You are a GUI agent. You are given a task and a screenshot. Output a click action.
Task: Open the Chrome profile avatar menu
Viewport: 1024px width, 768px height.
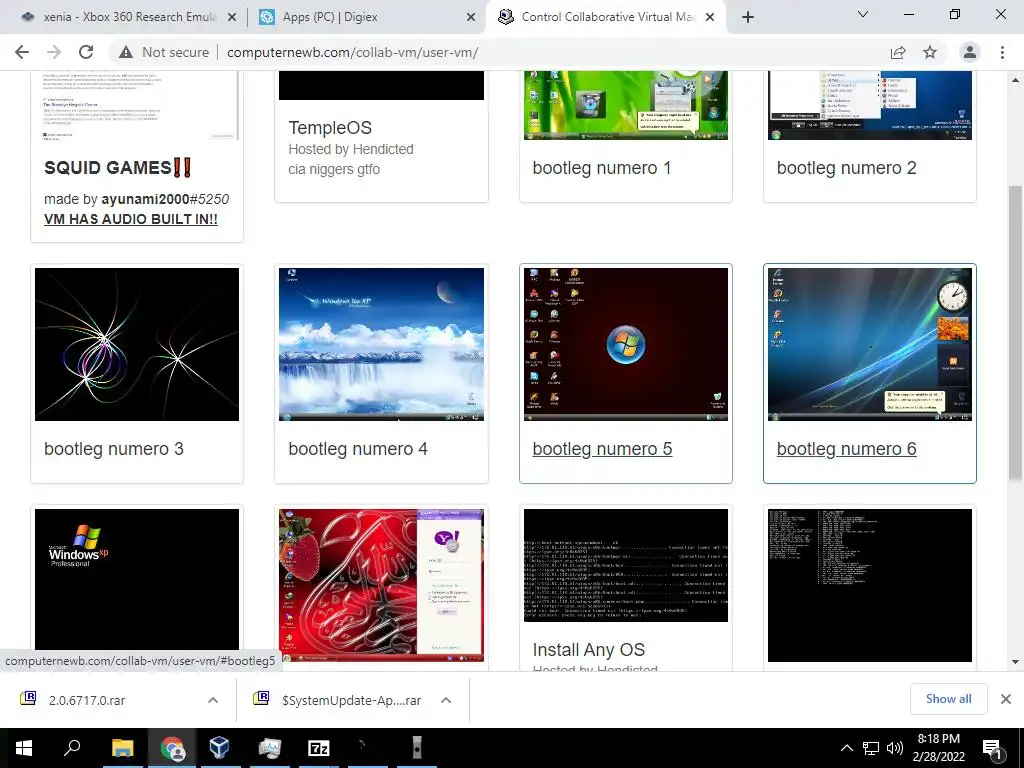(x=970, y=52)
